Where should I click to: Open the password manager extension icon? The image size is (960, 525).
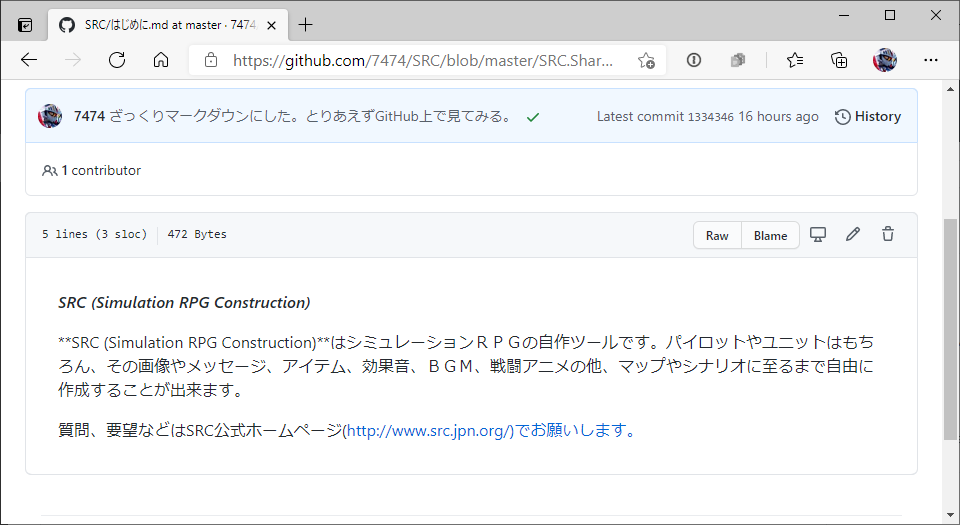(694, 60)
